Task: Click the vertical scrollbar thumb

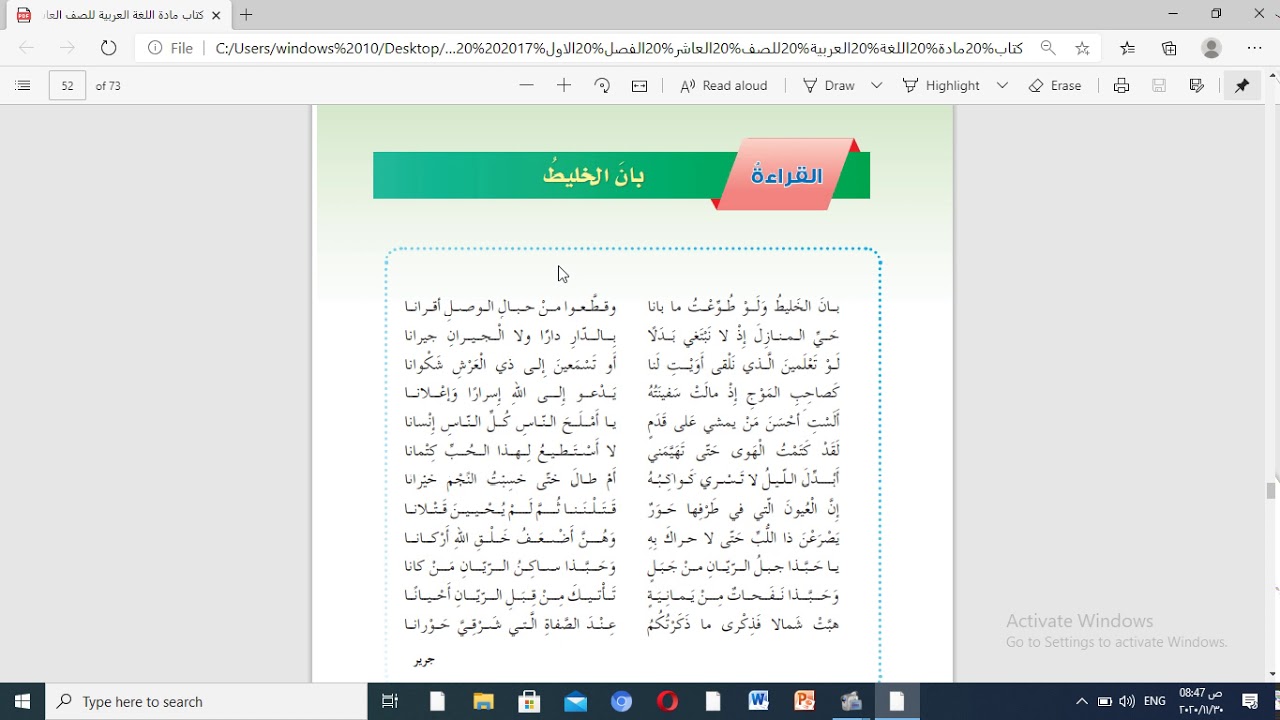Action: coord(1272,491)
